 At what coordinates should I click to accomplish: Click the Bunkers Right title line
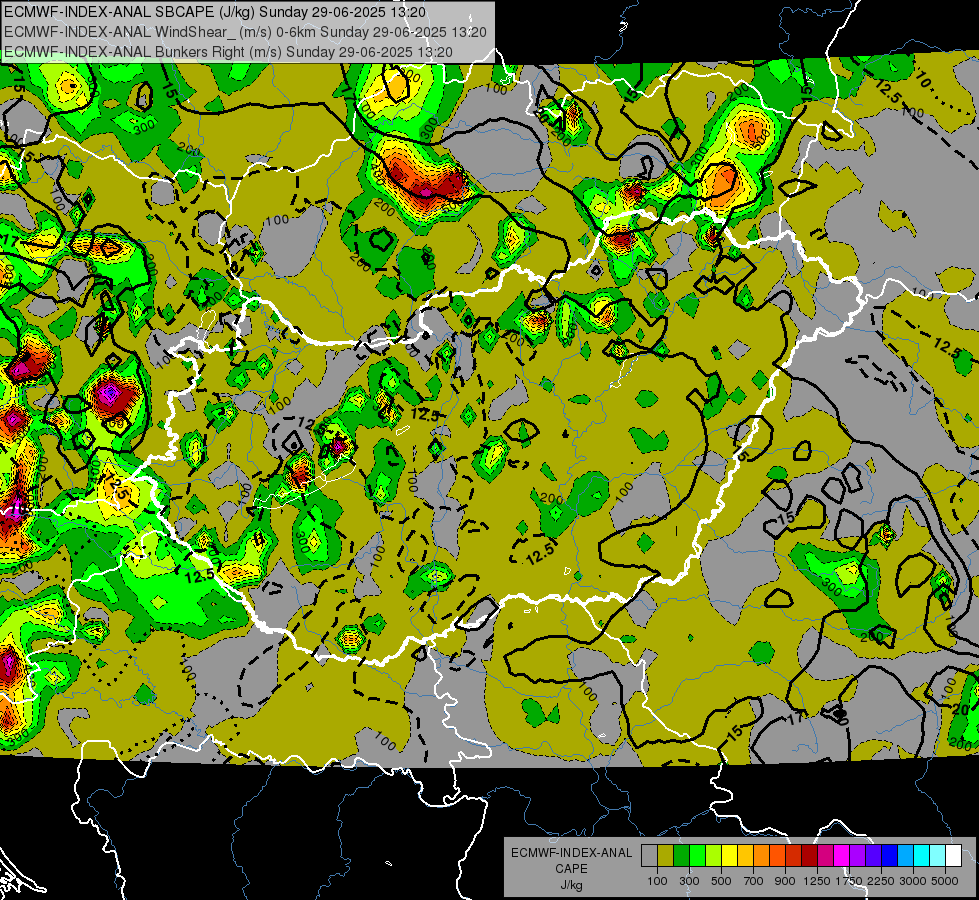point(228,52)
